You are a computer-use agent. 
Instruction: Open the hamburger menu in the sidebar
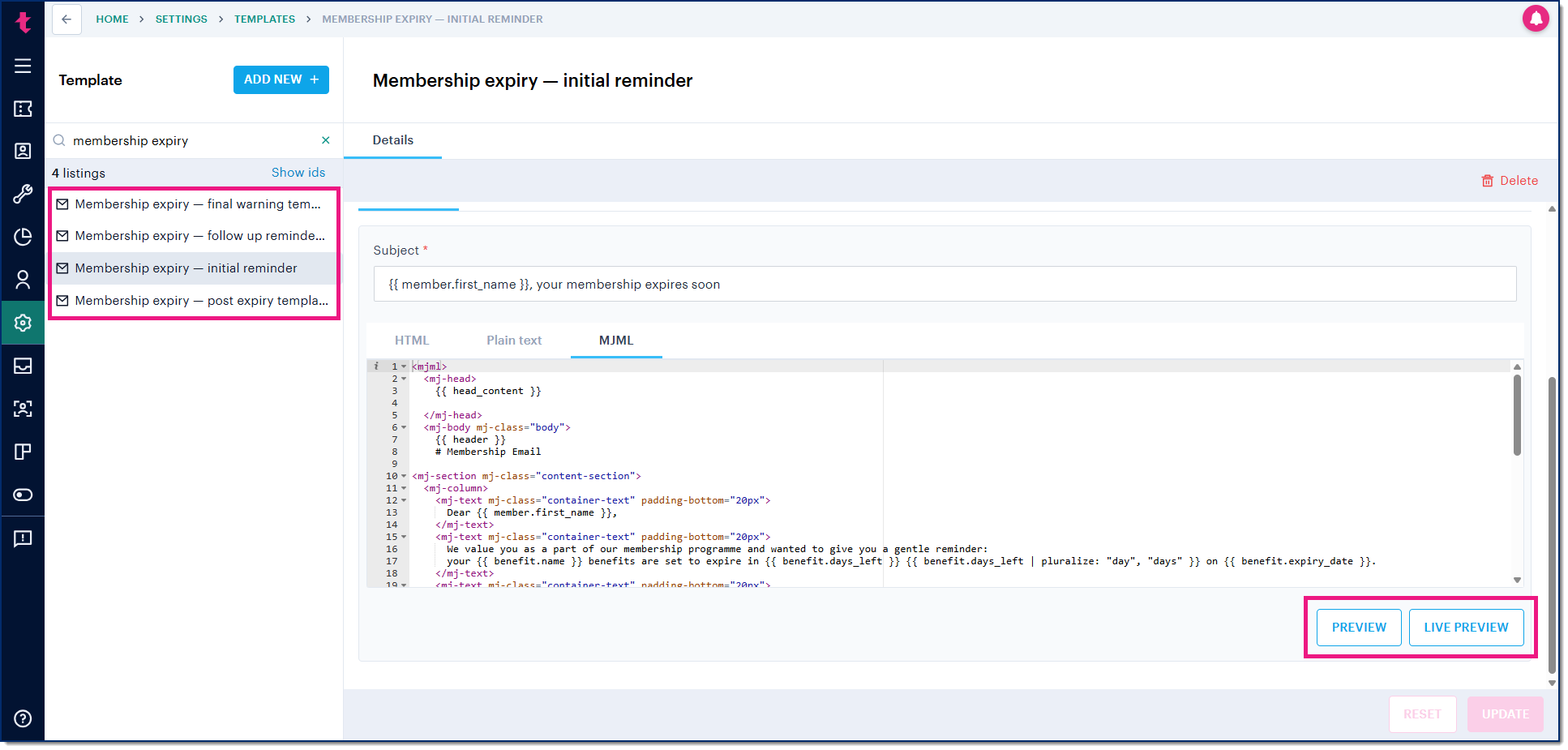click(23, 66)
